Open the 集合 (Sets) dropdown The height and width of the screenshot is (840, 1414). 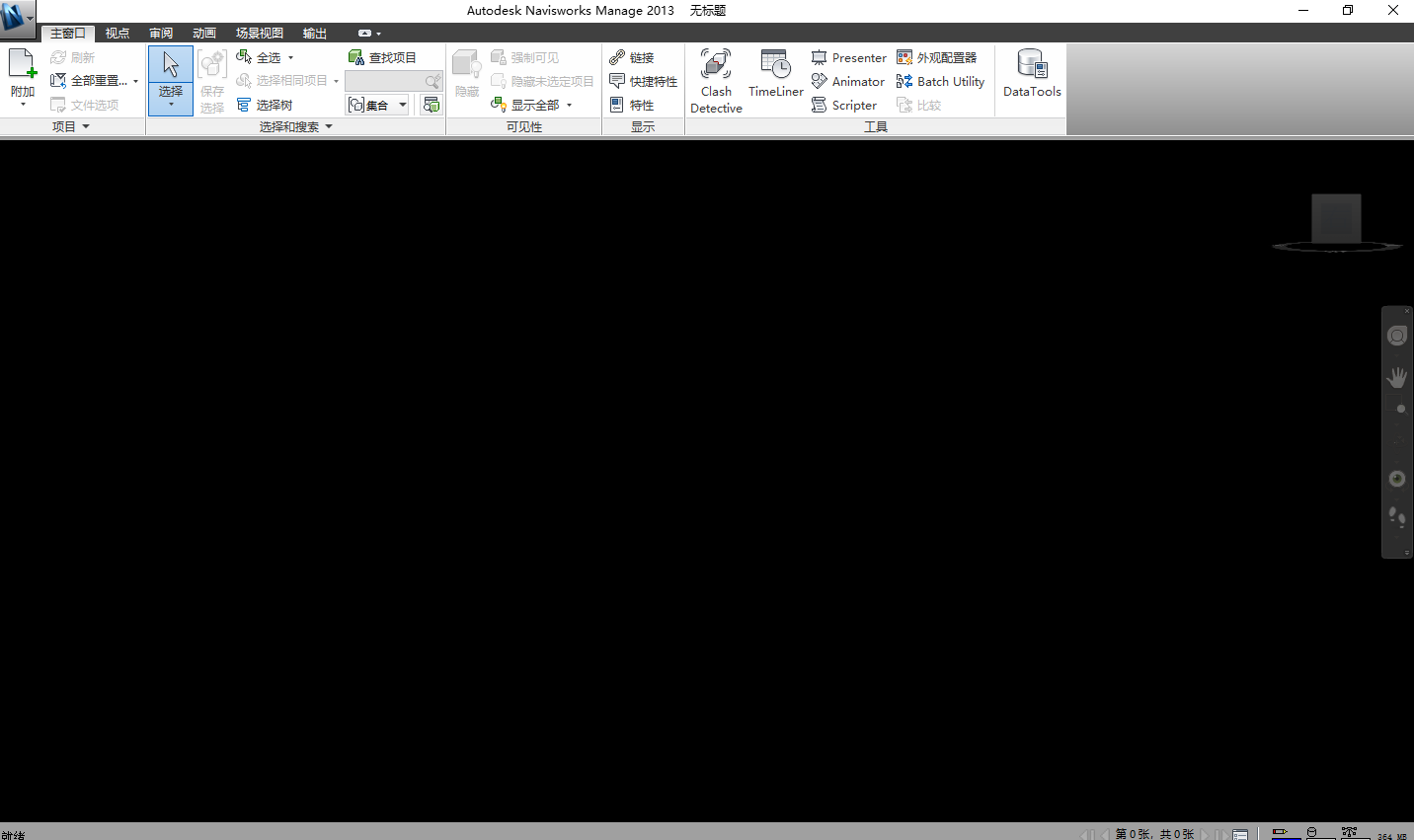click(x=401, y=104)
